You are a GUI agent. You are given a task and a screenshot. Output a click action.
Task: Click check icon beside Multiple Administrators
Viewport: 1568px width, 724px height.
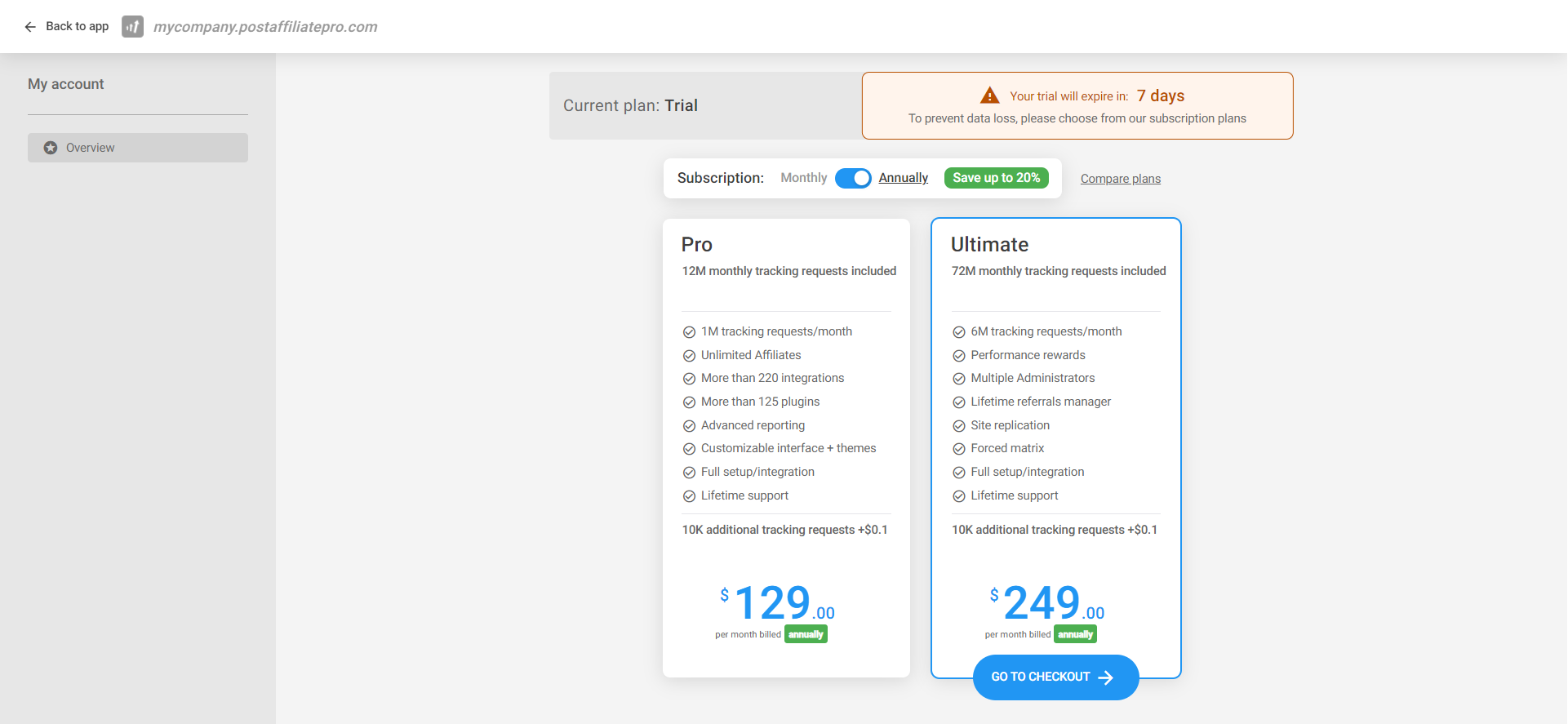959,379
